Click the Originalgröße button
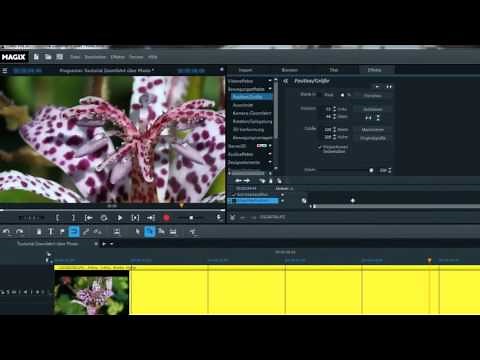Viewport: 480px width, 360px height. 373,138
